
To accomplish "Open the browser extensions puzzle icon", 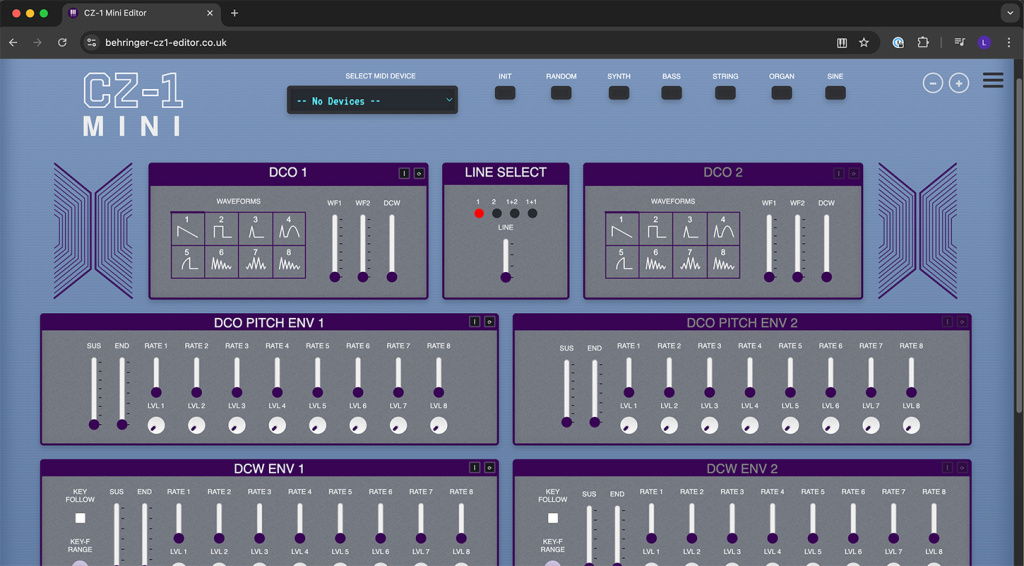I will 923,42.
